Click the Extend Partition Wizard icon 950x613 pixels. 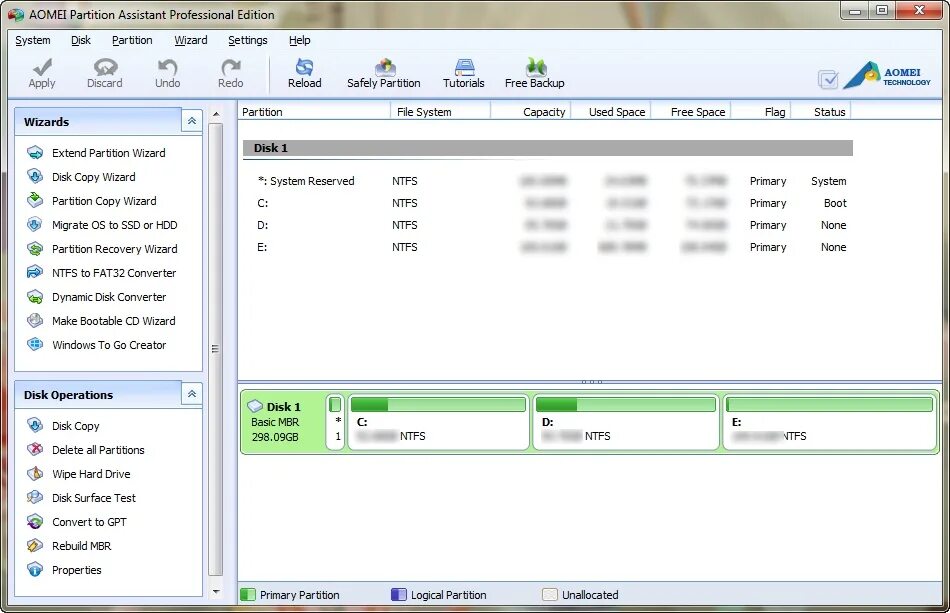coord(35,153)
